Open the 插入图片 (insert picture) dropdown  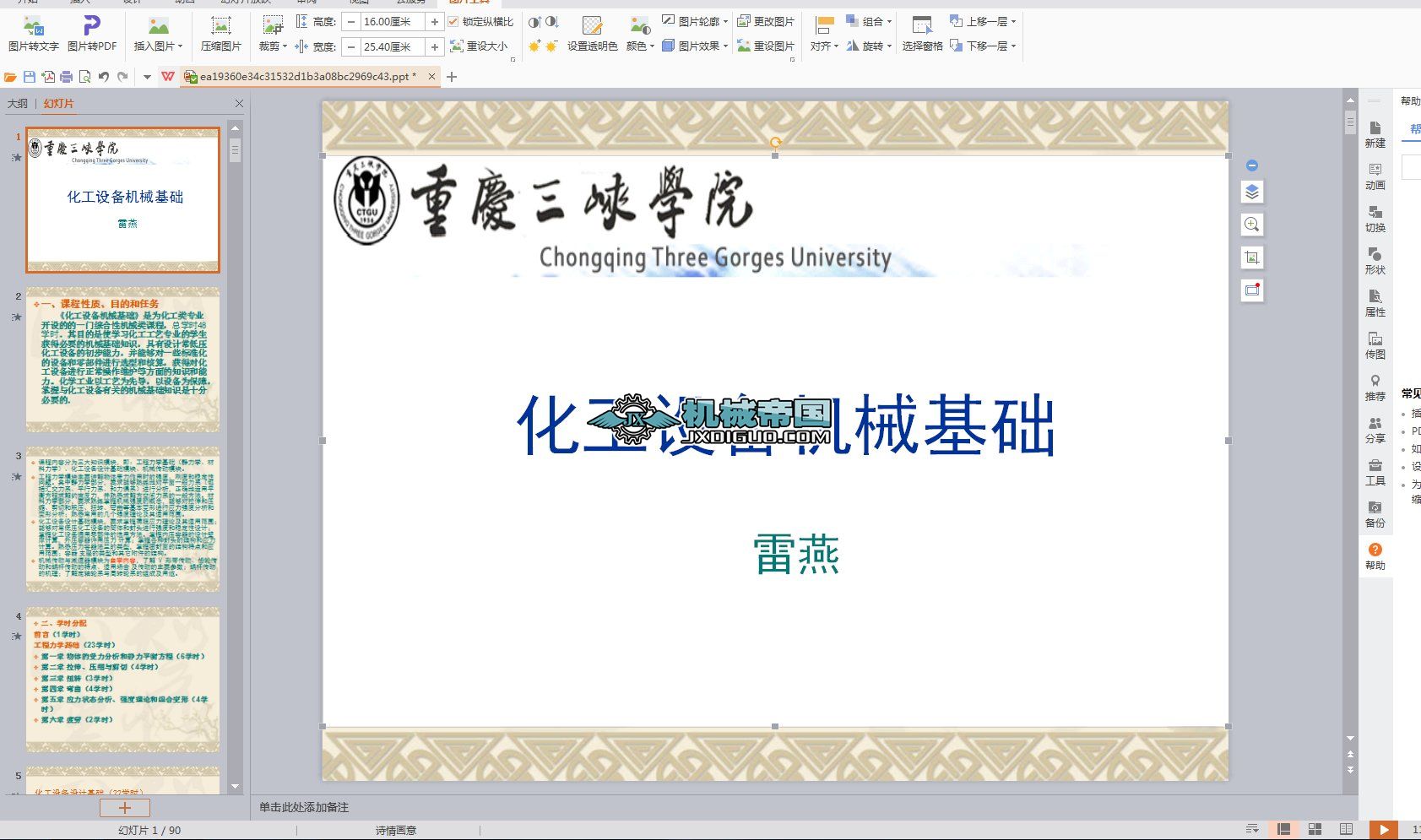pos(158,35)
